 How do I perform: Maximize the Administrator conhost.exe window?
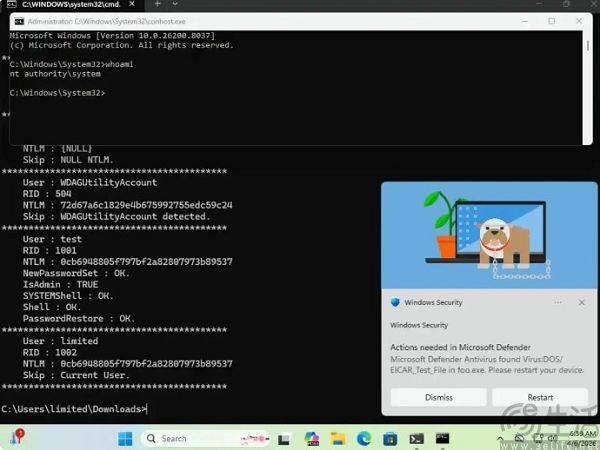552,21
